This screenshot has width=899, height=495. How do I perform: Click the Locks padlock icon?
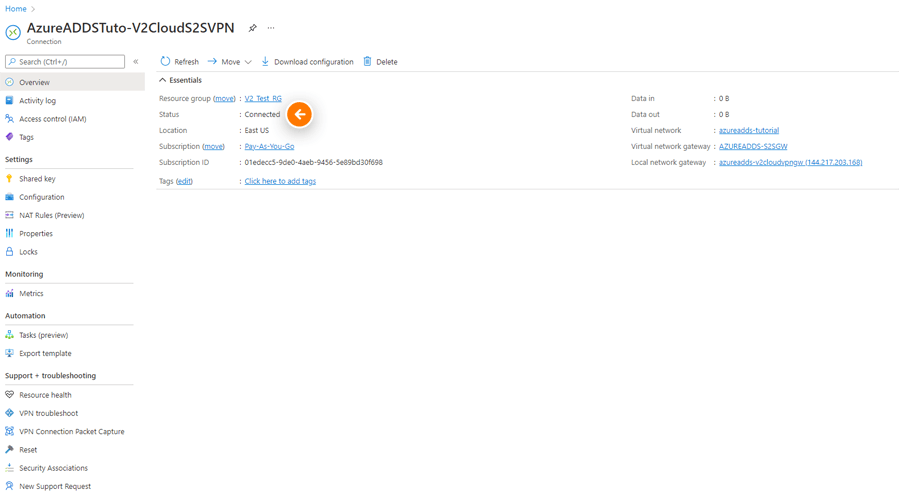(x=9, y=252)
